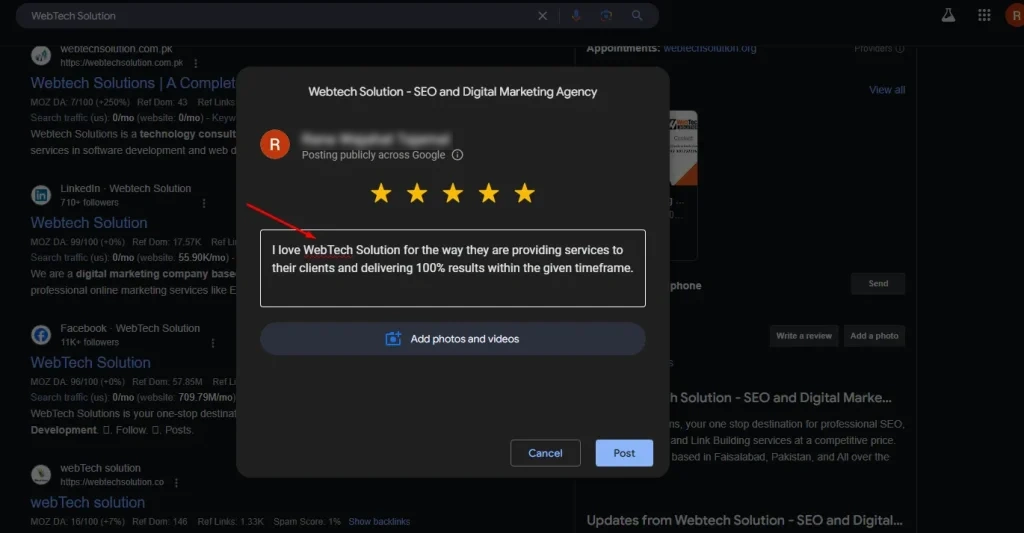Open search by image lens icon
Viewport: 1024px width, 533px height.
606,16
